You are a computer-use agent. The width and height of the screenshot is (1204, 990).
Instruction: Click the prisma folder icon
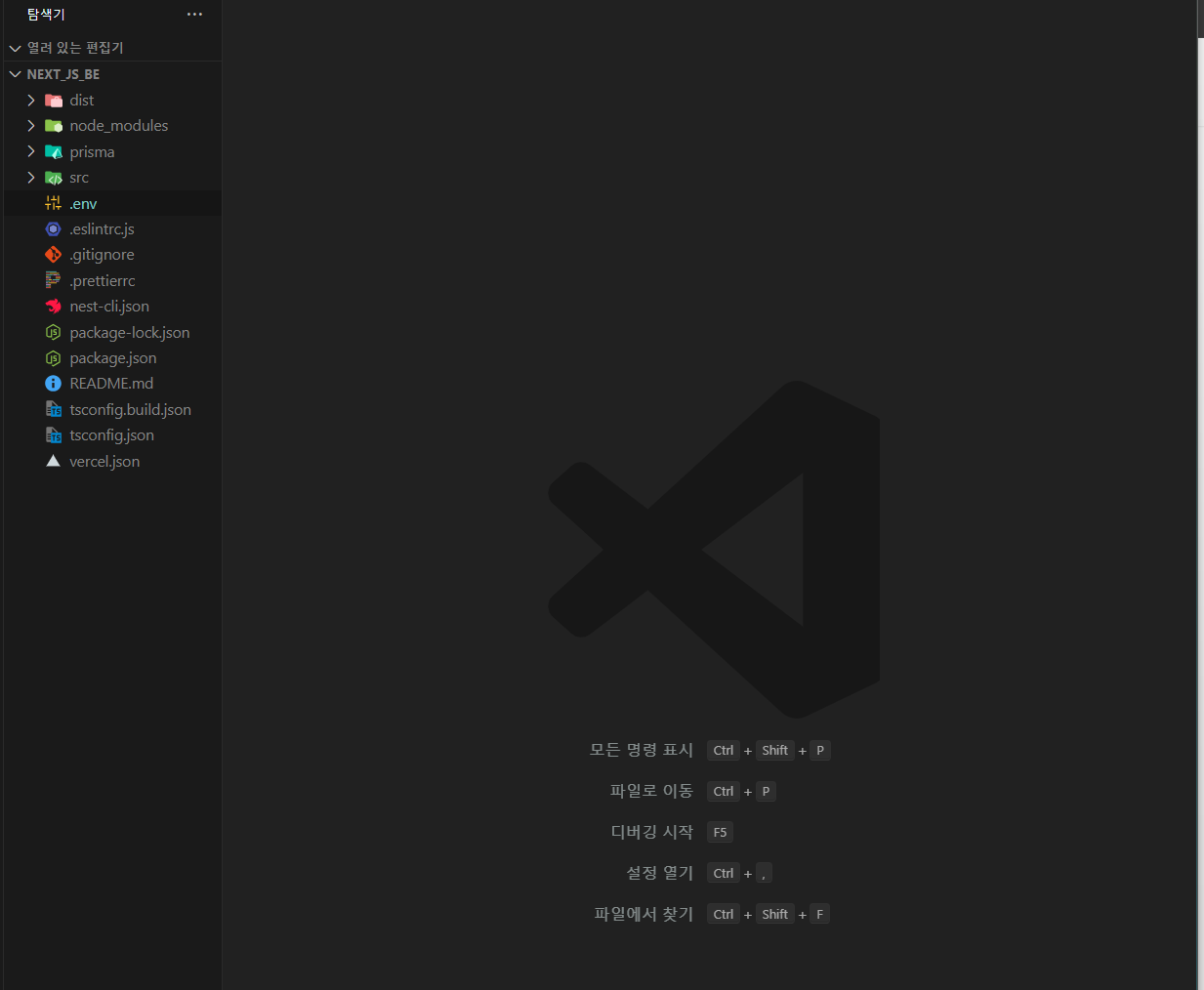[x=54, y=152]
